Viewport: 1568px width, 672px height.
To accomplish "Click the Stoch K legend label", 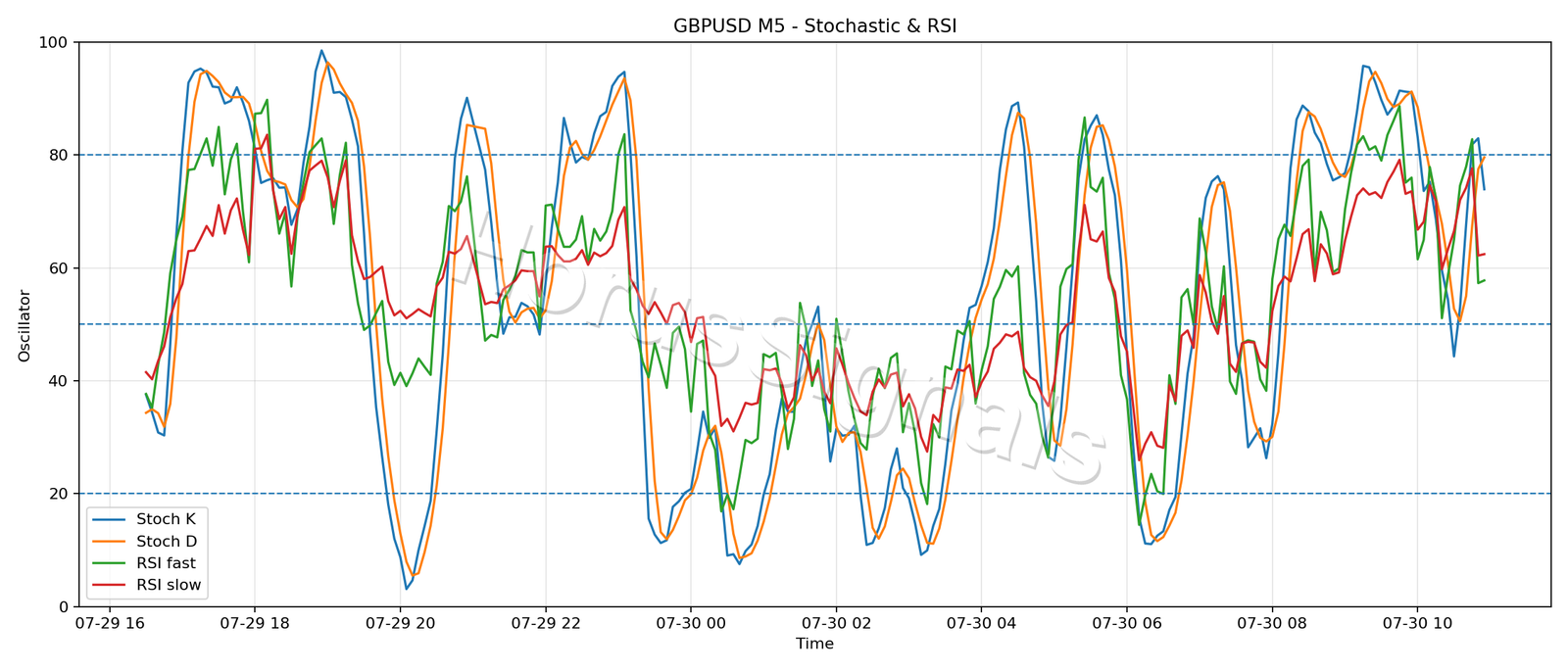I will tap(166, 519).
